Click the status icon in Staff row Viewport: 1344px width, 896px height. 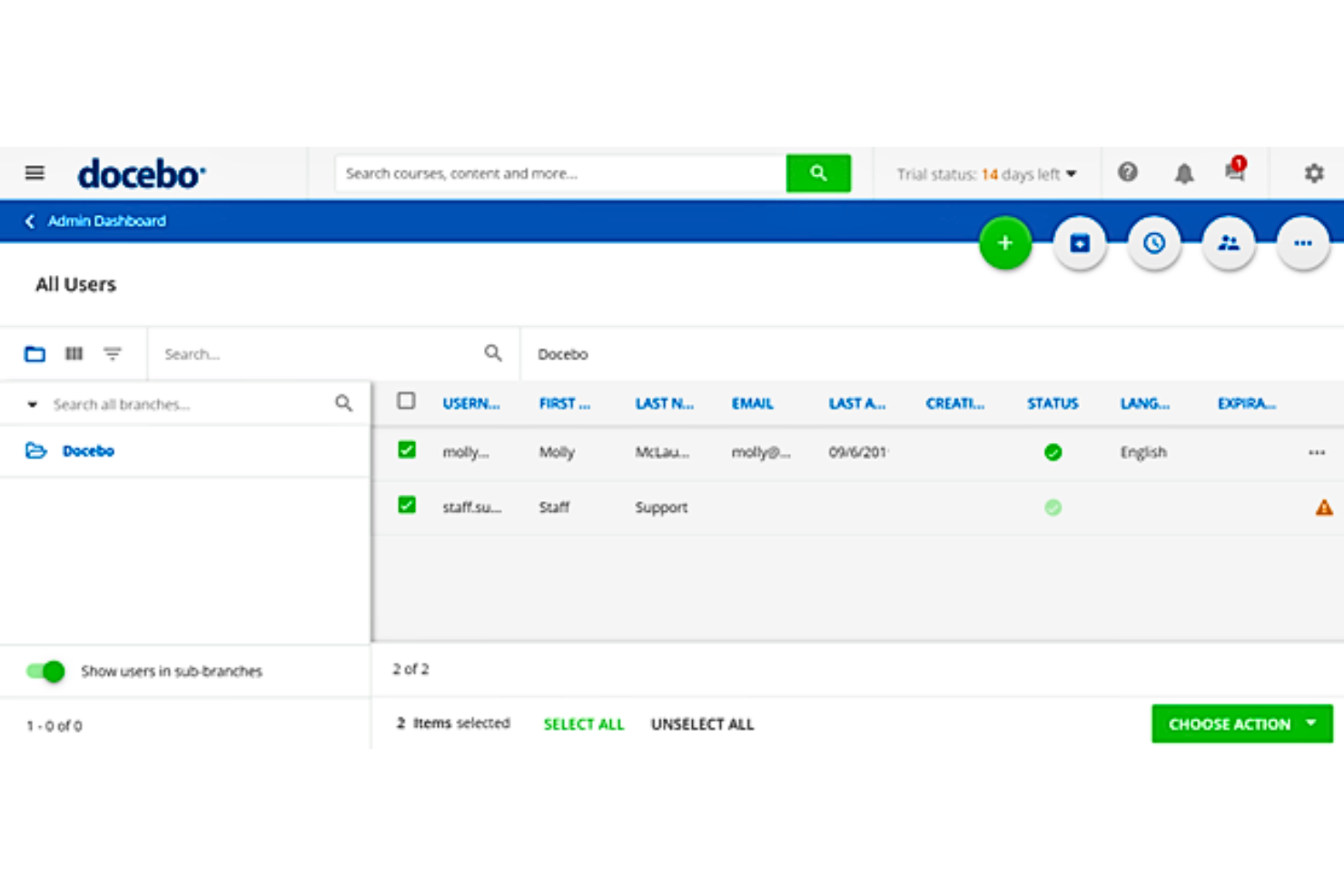(1052, 507)
